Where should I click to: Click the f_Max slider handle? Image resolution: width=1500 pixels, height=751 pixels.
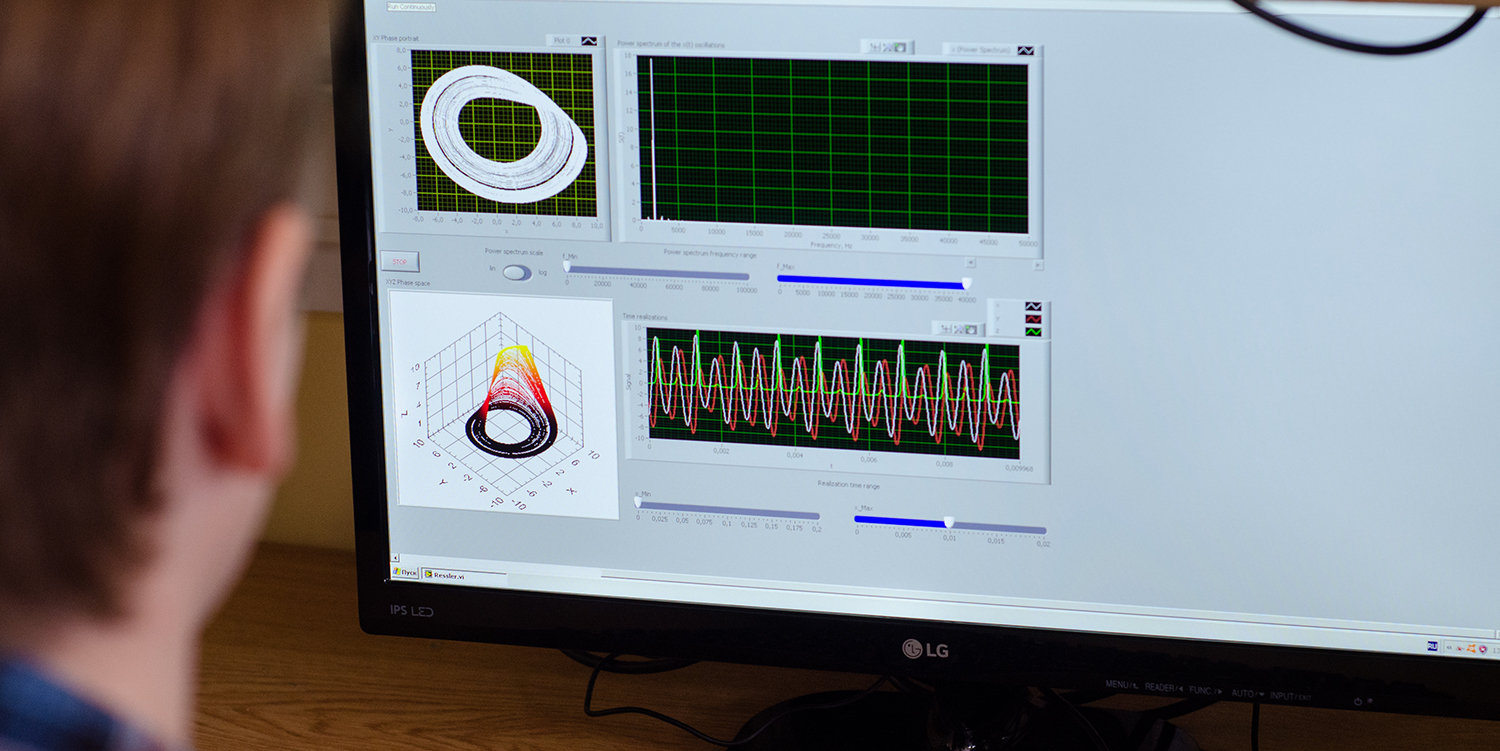coord(966,284)
